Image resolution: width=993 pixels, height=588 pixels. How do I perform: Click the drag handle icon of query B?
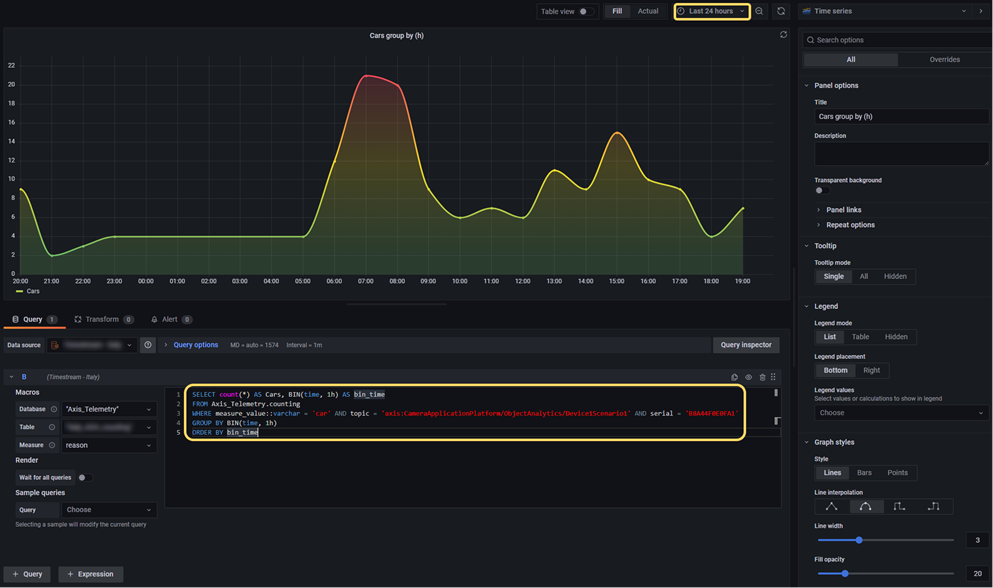click(x=773, y=377)
